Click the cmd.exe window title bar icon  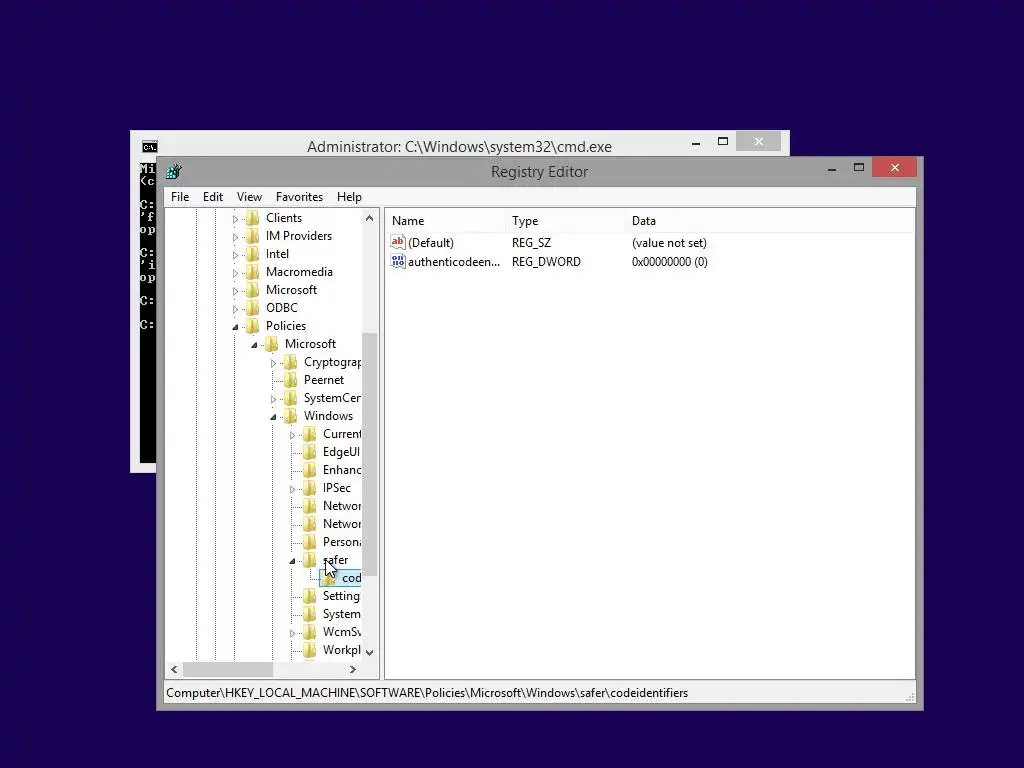click(x=150, y=146)
